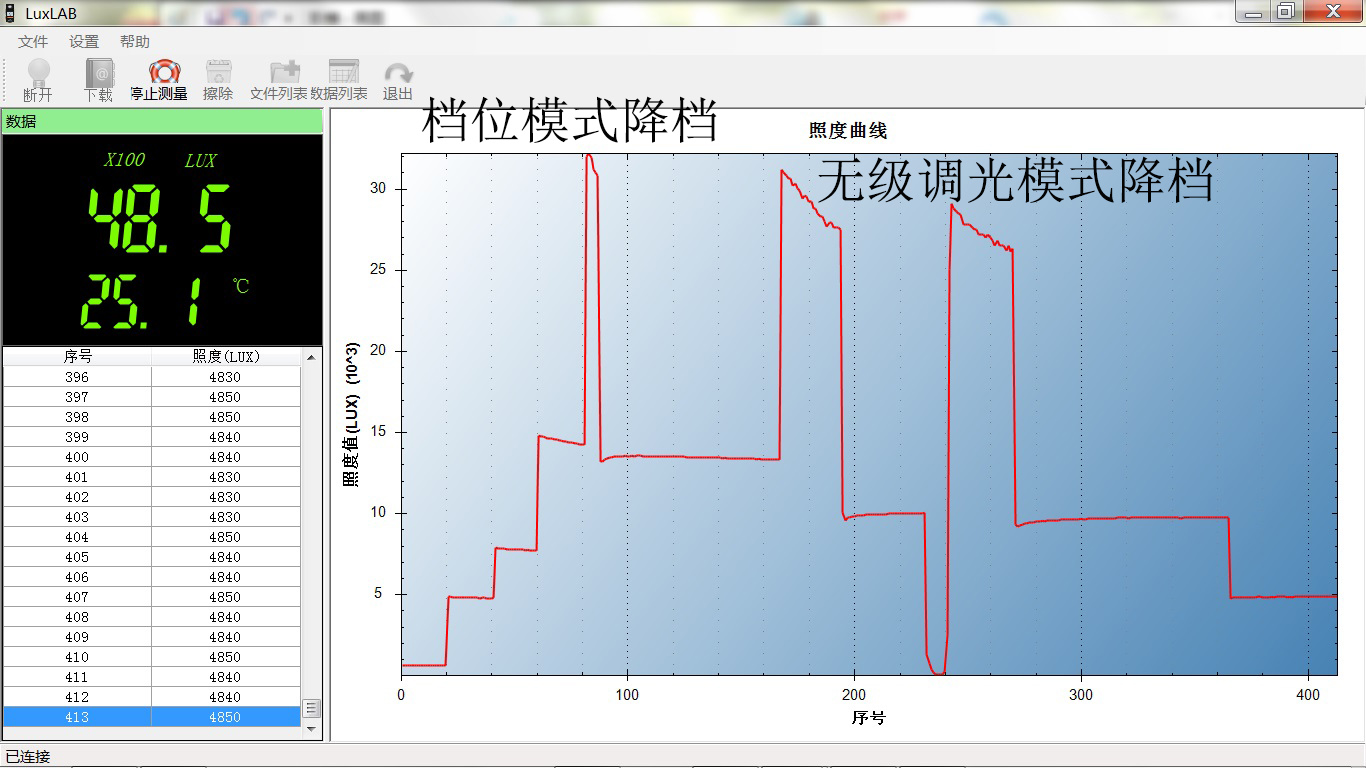
Task: Click the 无级调光模式降档 annotation text
Action: [1016, 181]
